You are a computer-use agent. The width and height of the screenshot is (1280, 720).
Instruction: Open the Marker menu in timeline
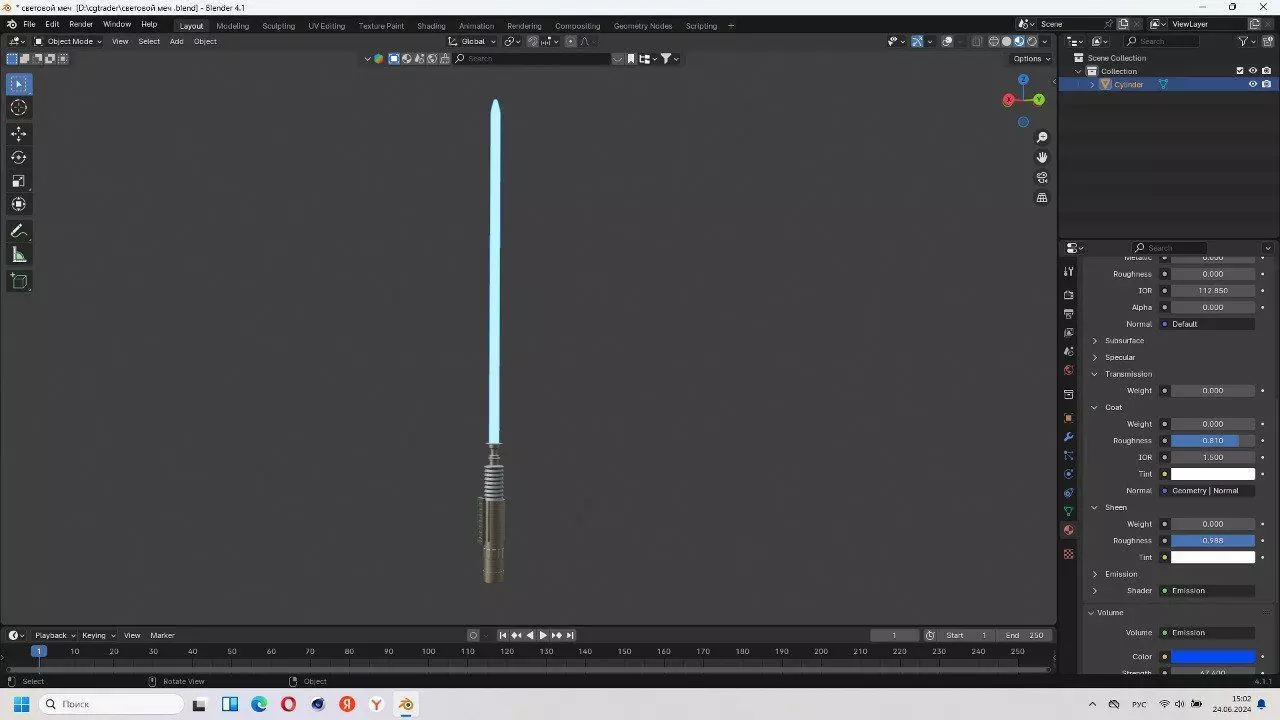(162, 635)
